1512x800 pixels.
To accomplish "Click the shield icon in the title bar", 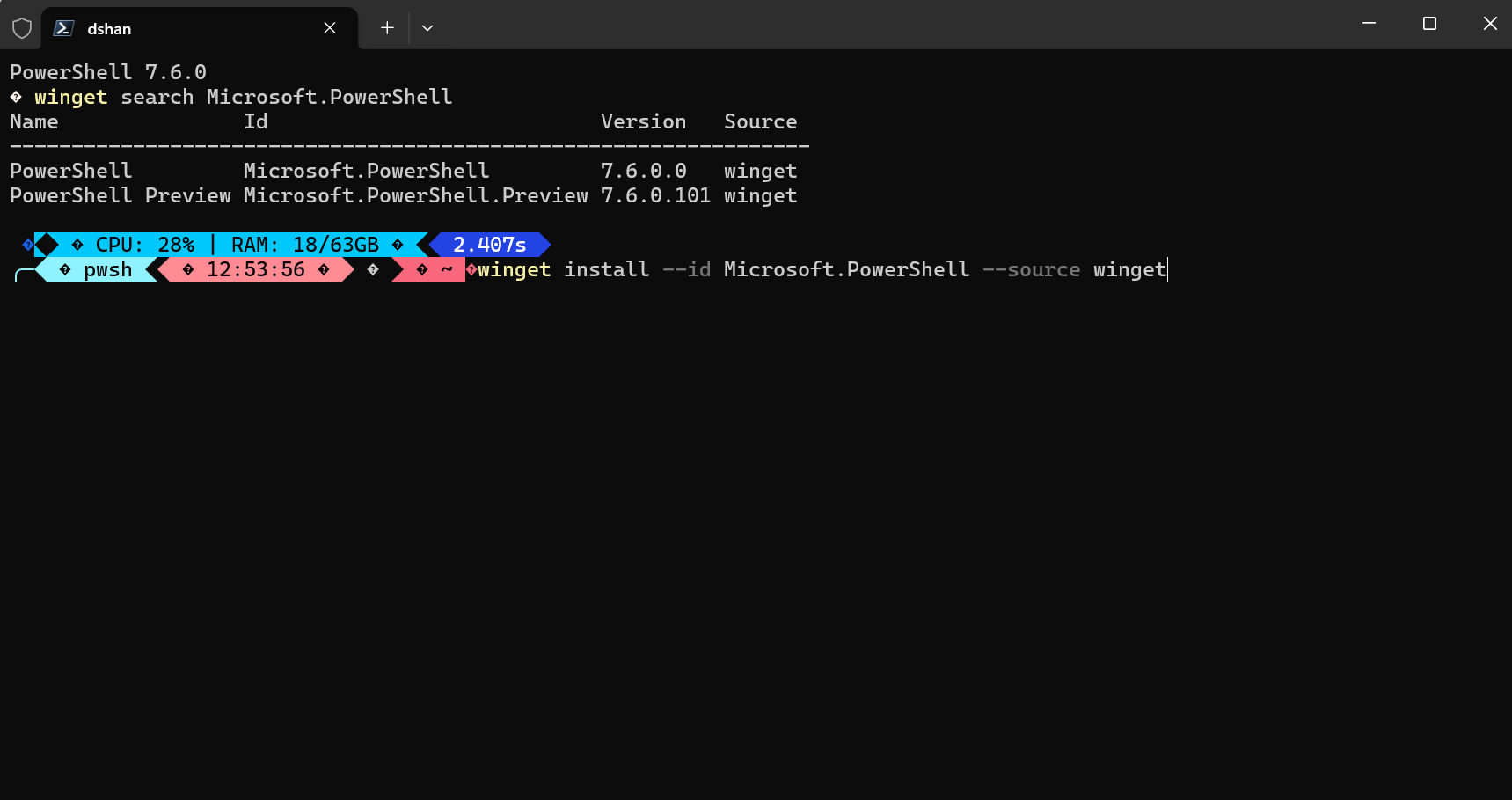I will click(x=22, y=27).
